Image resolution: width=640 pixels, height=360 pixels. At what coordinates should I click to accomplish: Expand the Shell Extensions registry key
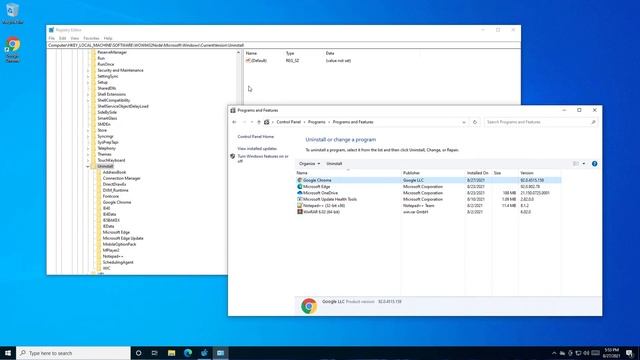[88, 94]
